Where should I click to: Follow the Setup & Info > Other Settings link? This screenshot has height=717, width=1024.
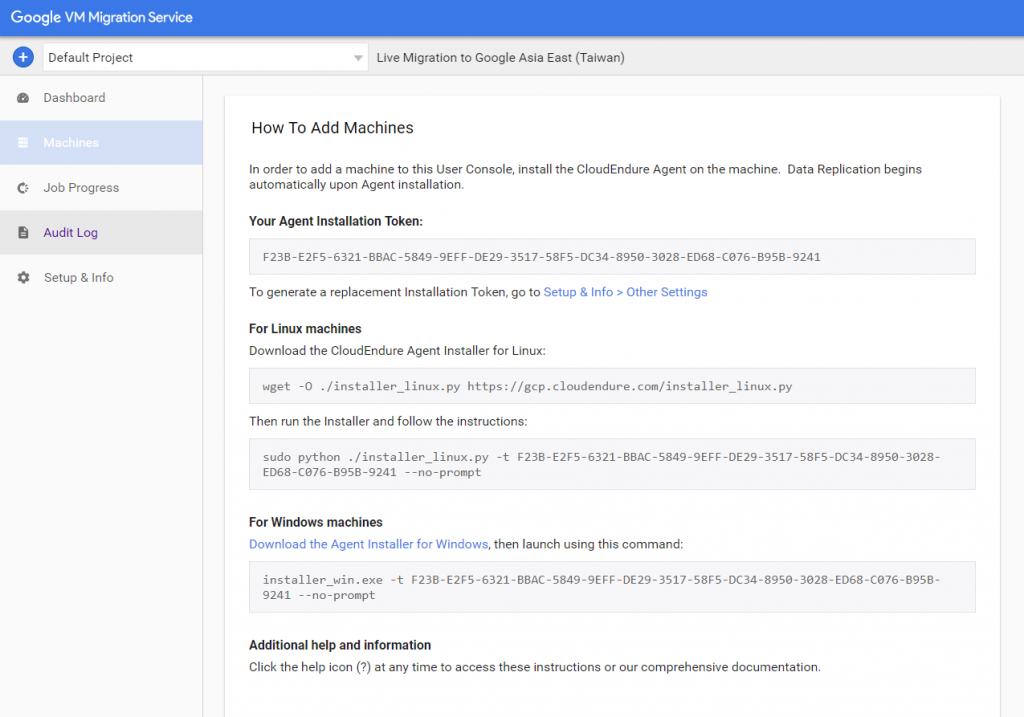625,292
